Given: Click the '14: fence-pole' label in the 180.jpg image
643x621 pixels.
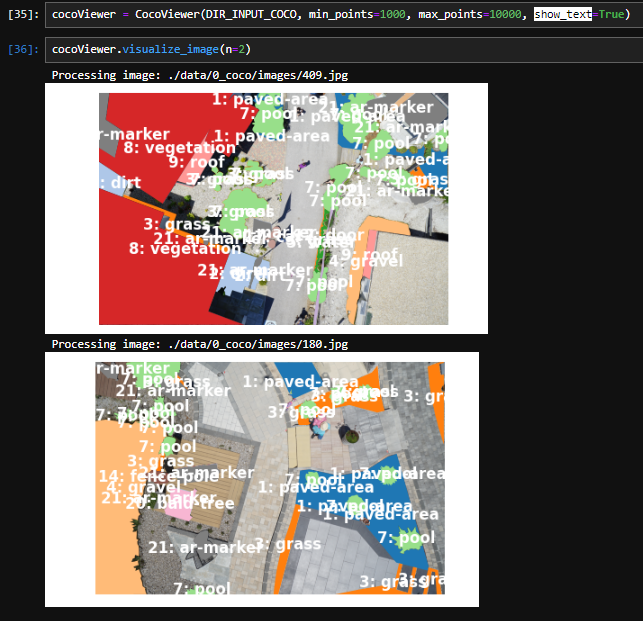Looking at the screenshot, I should click(159, 476).
